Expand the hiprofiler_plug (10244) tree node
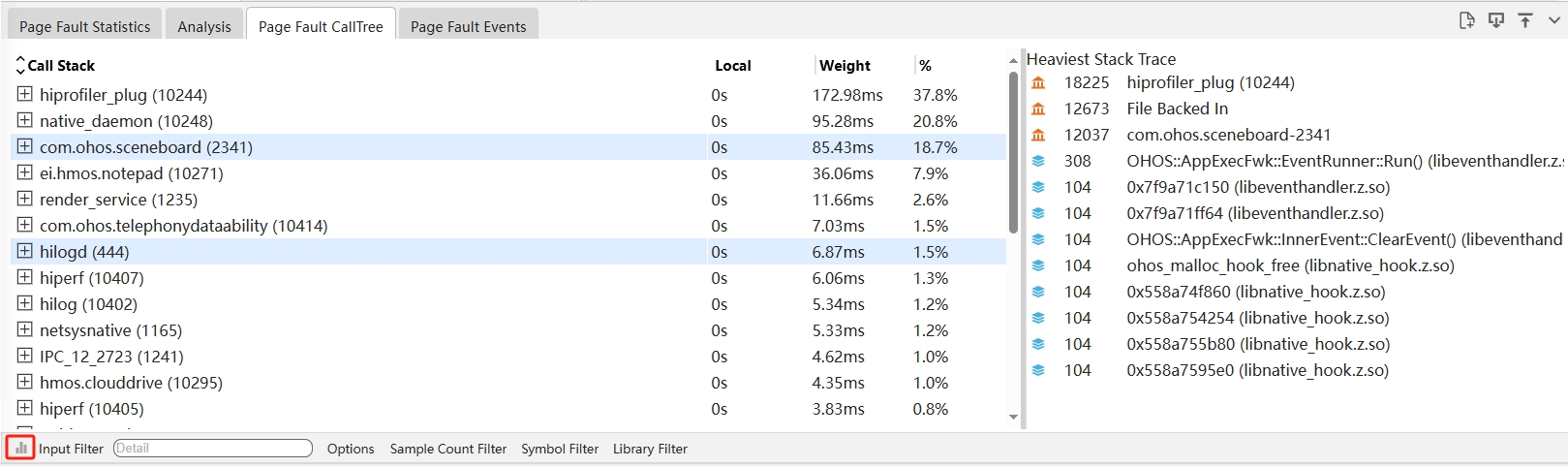This screenshot has height=467, width=1568. point(25,95)
